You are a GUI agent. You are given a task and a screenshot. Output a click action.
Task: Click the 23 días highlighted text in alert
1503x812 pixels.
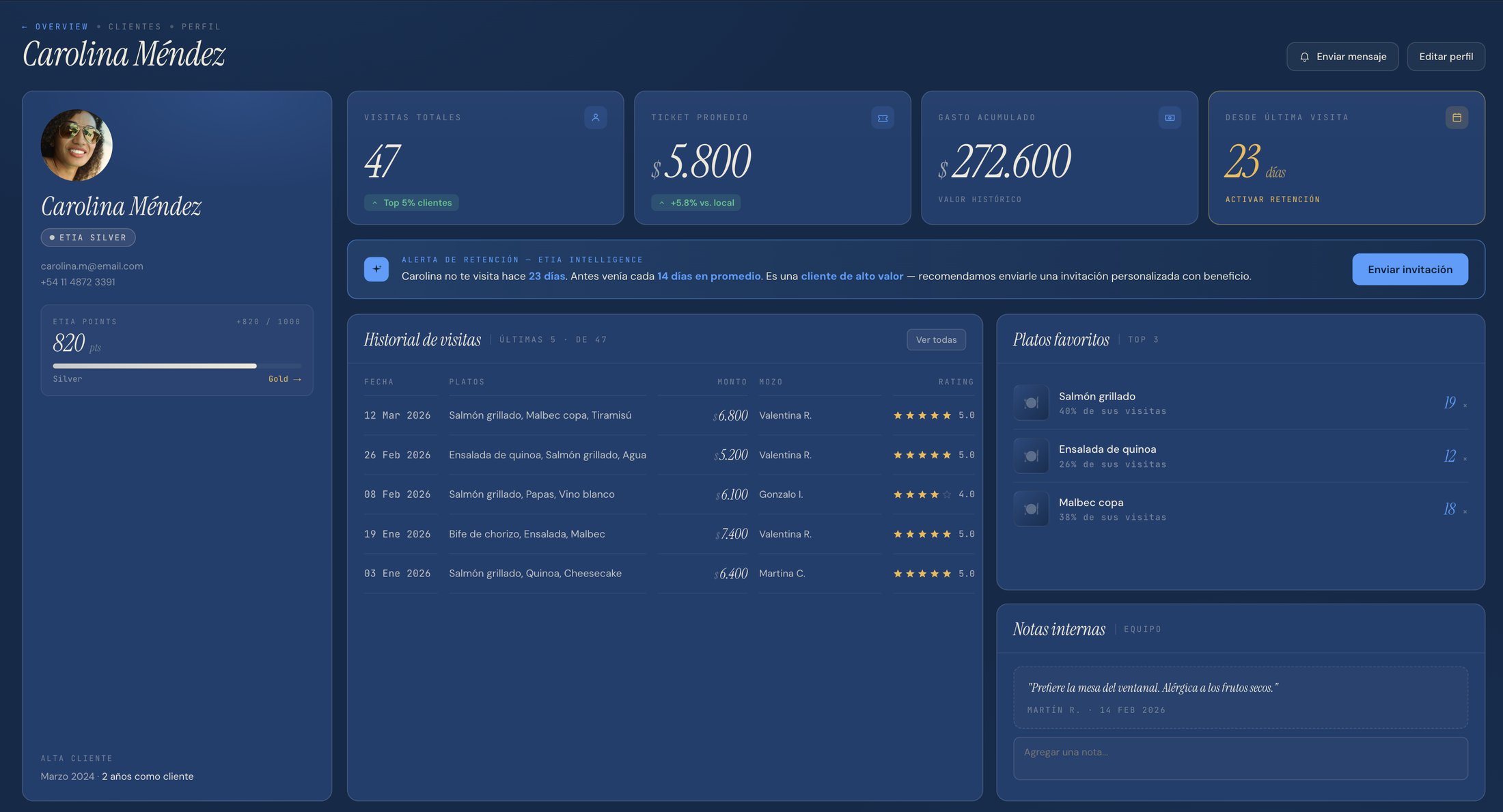pos(547,277)
